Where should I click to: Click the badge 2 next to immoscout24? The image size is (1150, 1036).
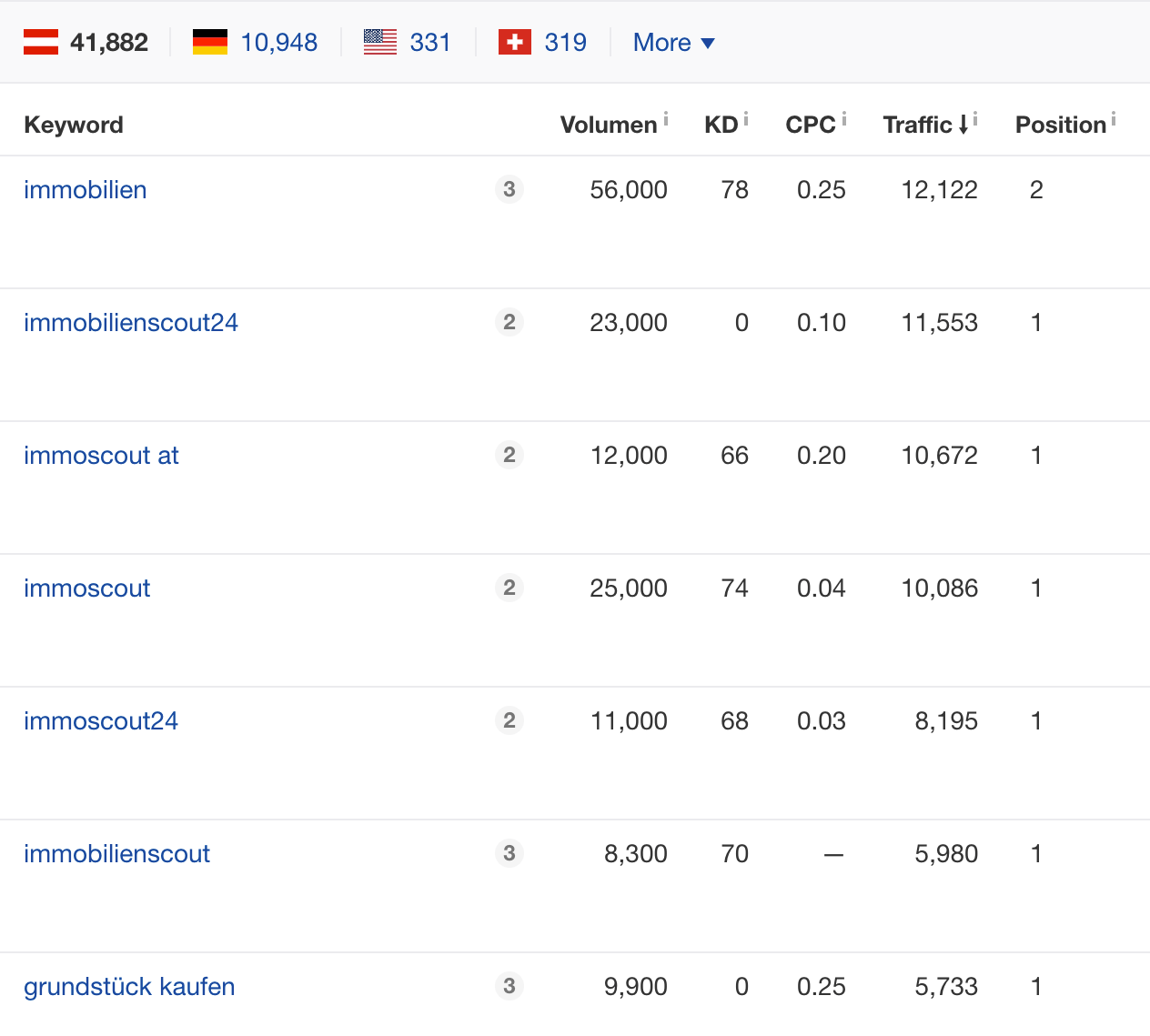(x=509, y=720)
